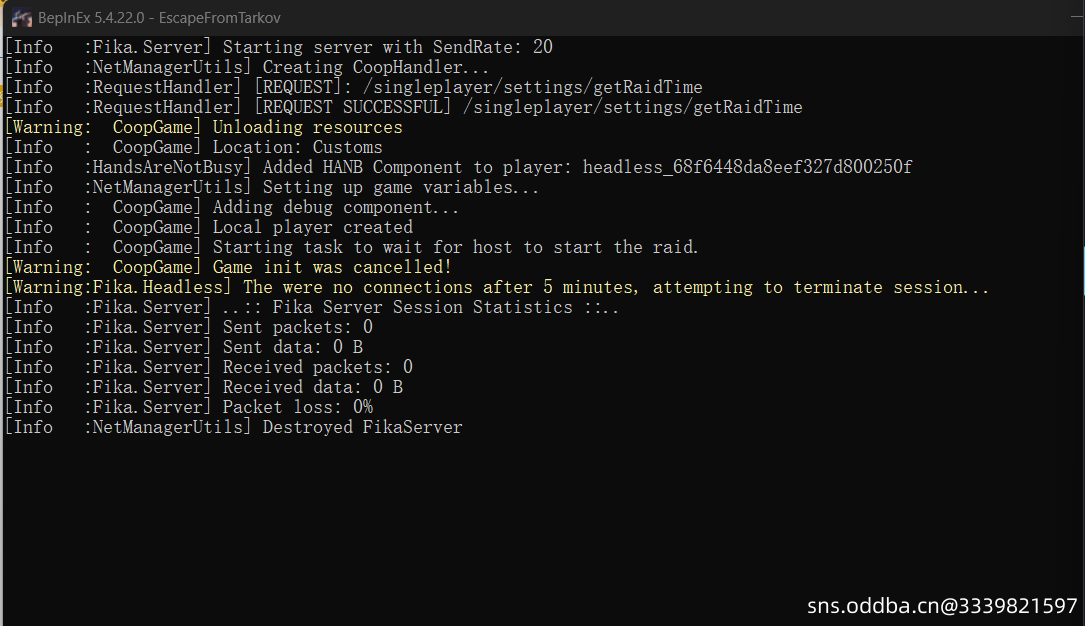Screen dimensions: 1085x626
Task: Click the 'Adding debug component...' log line
Action: coord(336,207)
